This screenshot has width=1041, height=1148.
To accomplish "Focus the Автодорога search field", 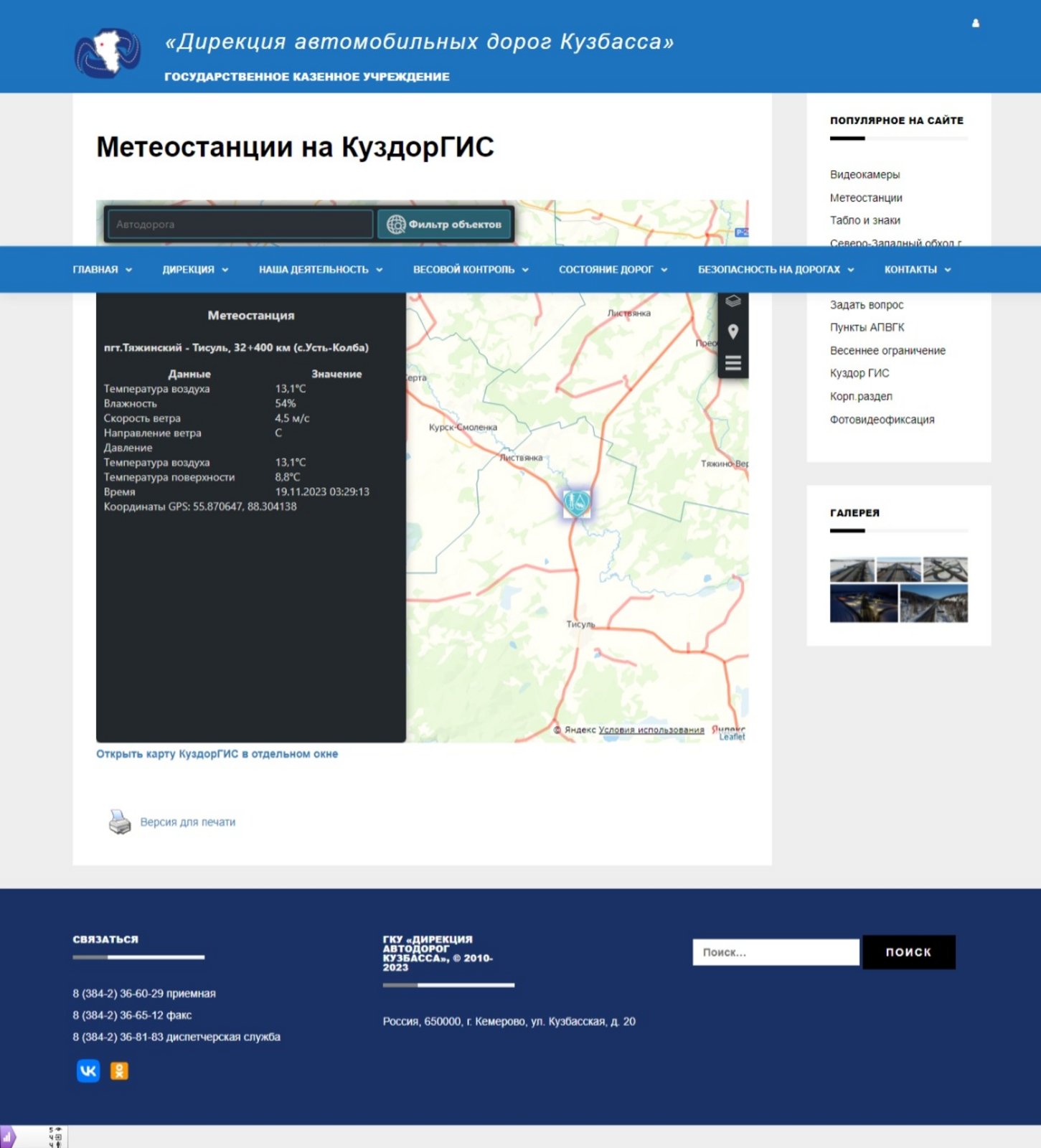I will click(240, 225).
